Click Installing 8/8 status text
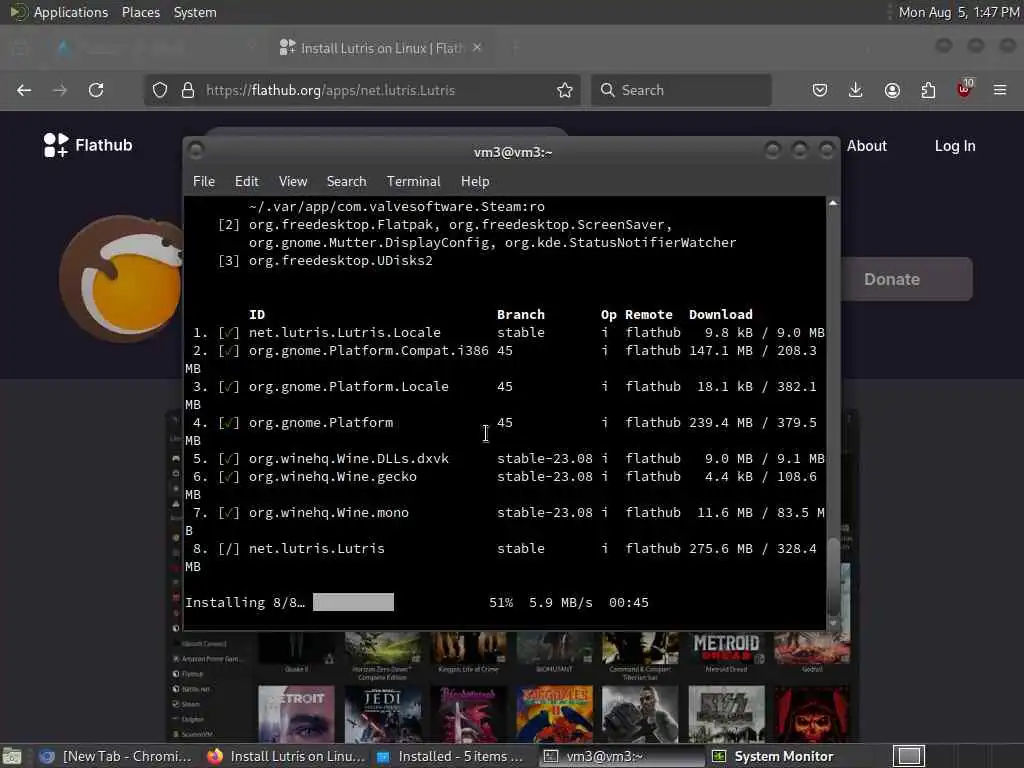The height and width of the screenshot is (768, 1024). coord(245,602)
